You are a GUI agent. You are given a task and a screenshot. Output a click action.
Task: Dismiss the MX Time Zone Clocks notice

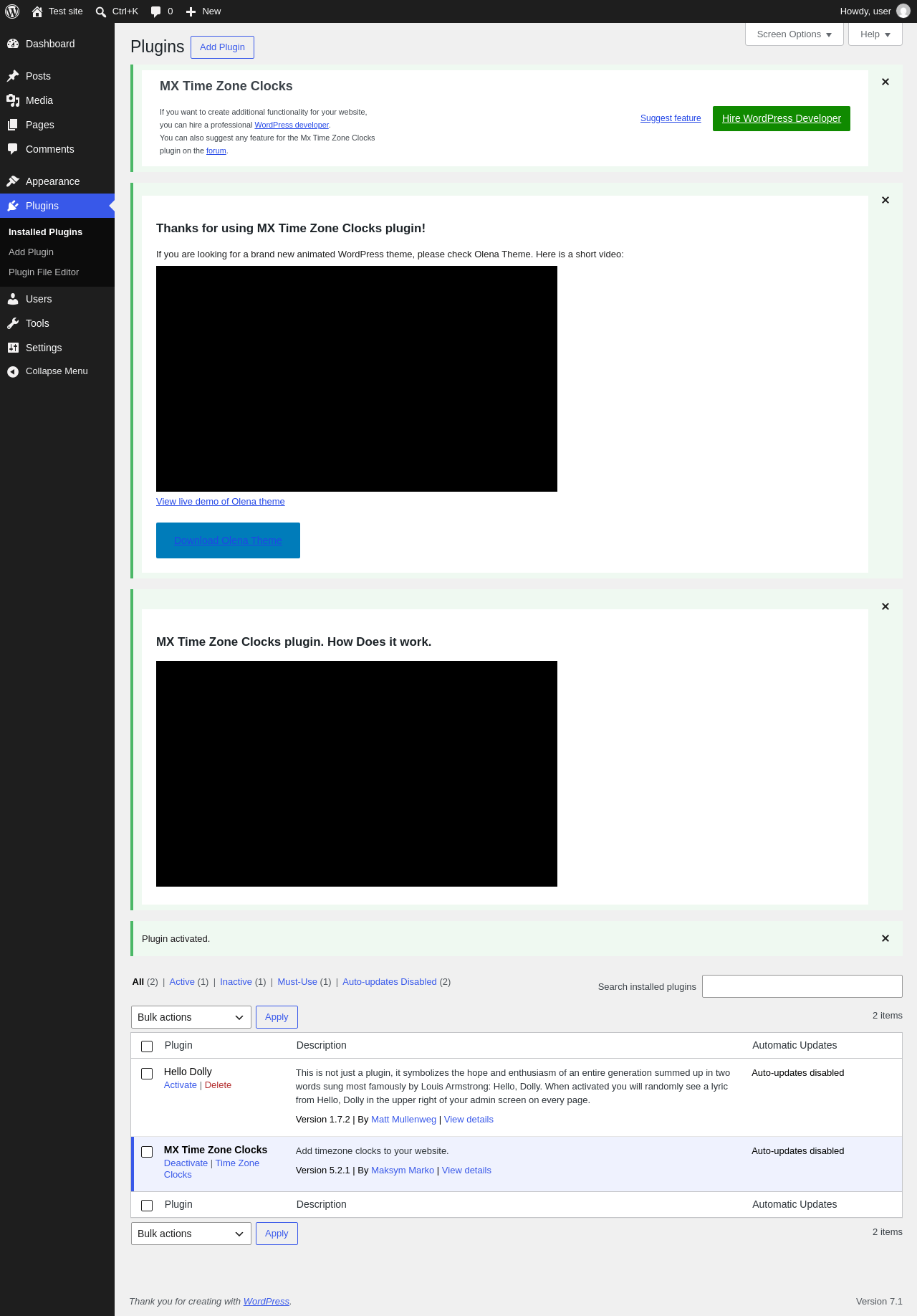coord(885,82)
